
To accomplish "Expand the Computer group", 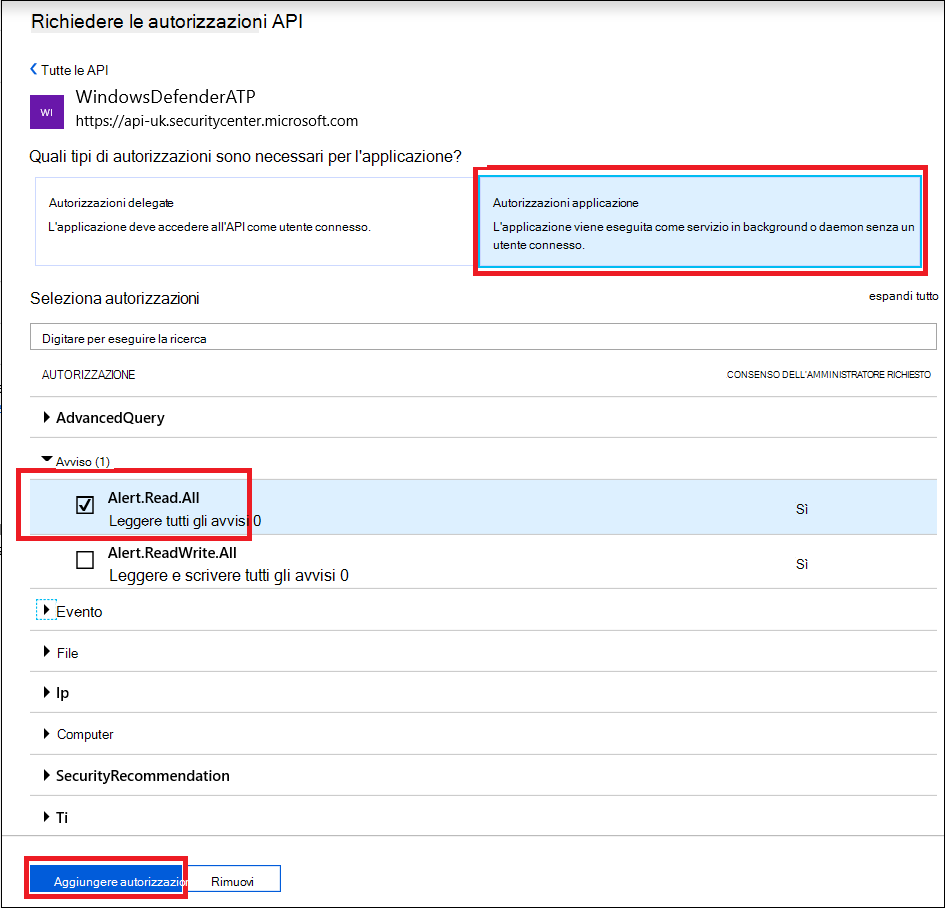I will (x=46, y=733).
